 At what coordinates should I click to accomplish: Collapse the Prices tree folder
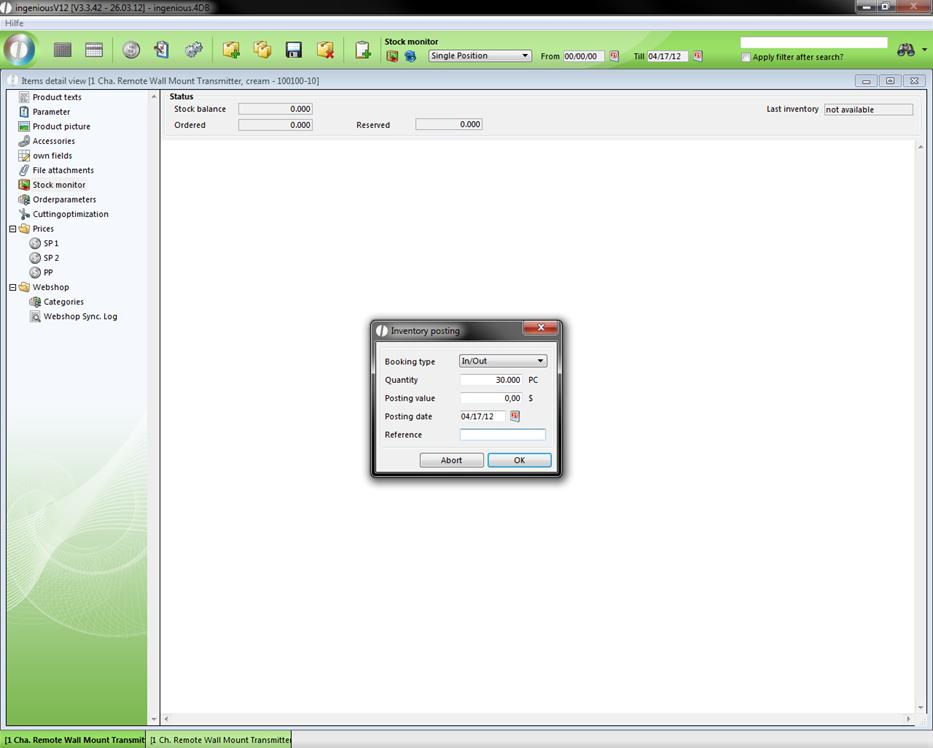coord(13,229)
